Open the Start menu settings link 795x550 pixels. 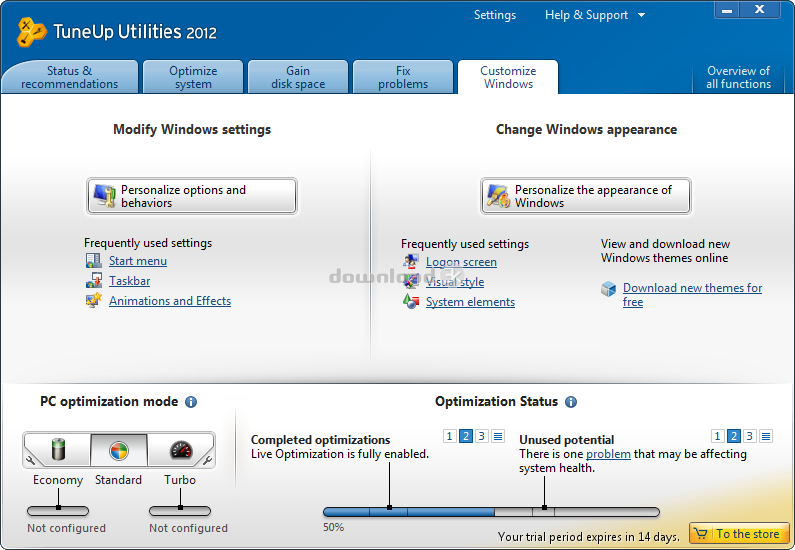click(x=138, y=261)
